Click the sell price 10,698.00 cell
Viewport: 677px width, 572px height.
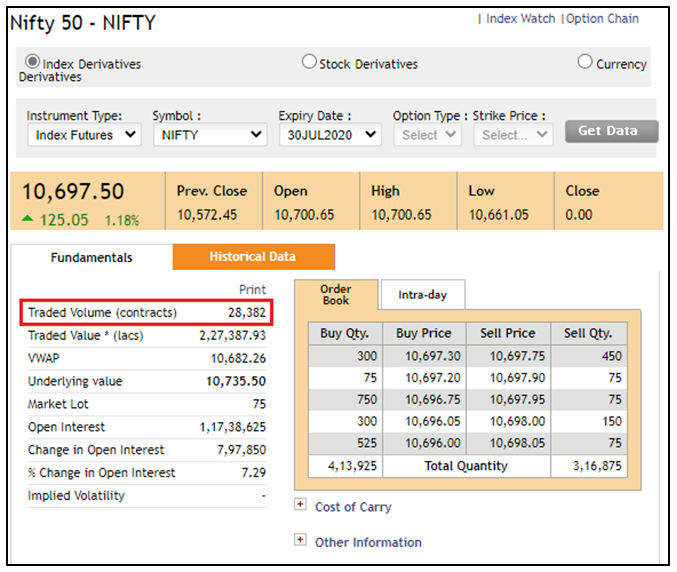[x=508, y=421]
